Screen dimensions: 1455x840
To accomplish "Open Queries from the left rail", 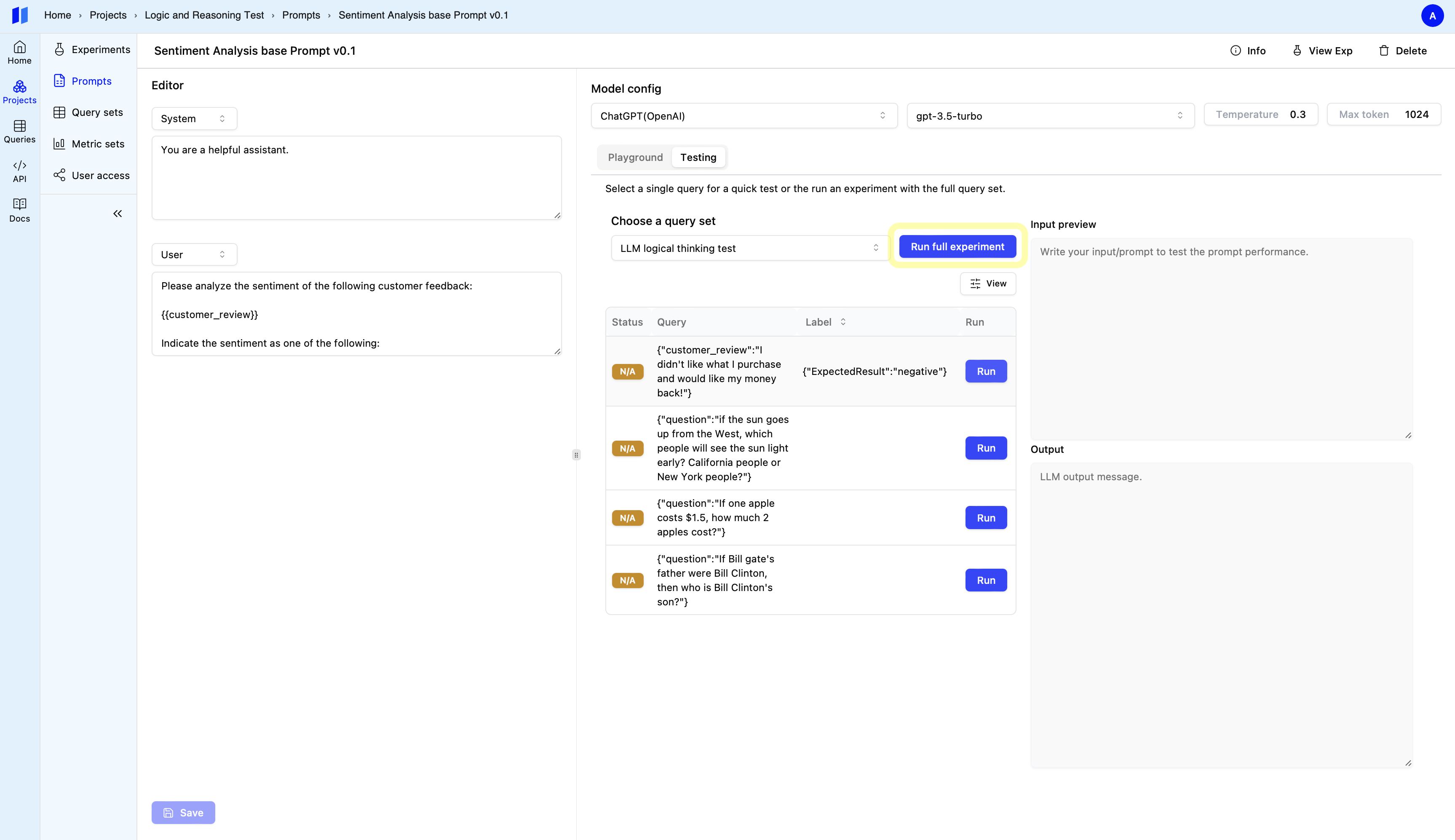I will 20,131.
